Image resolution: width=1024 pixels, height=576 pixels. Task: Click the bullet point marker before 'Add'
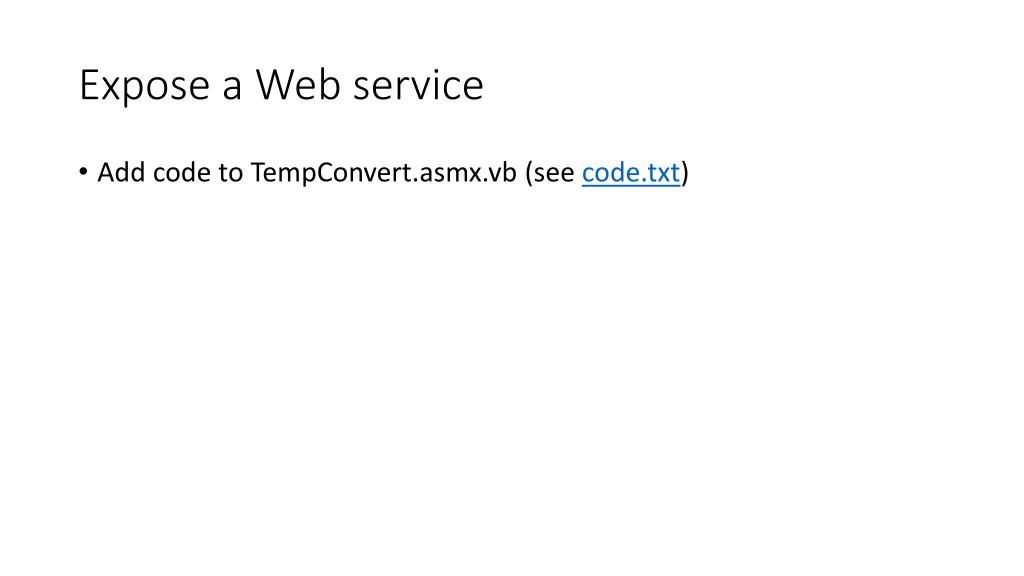click(x=83, y=172)
